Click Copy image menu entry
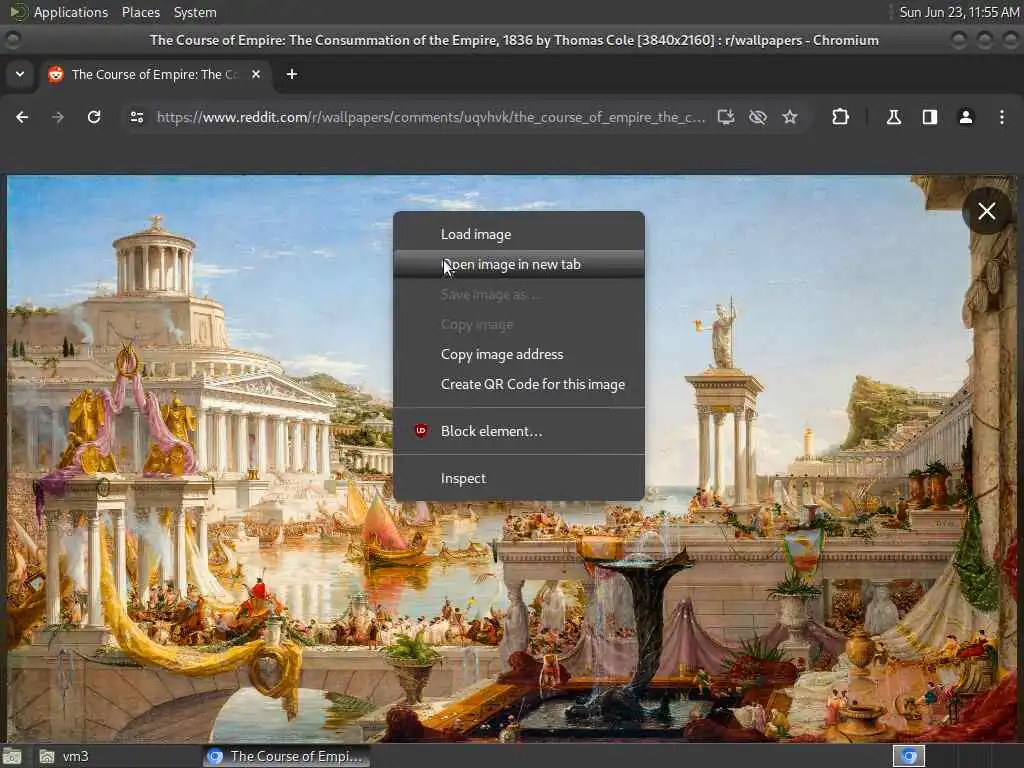 [x=519, y=325]
